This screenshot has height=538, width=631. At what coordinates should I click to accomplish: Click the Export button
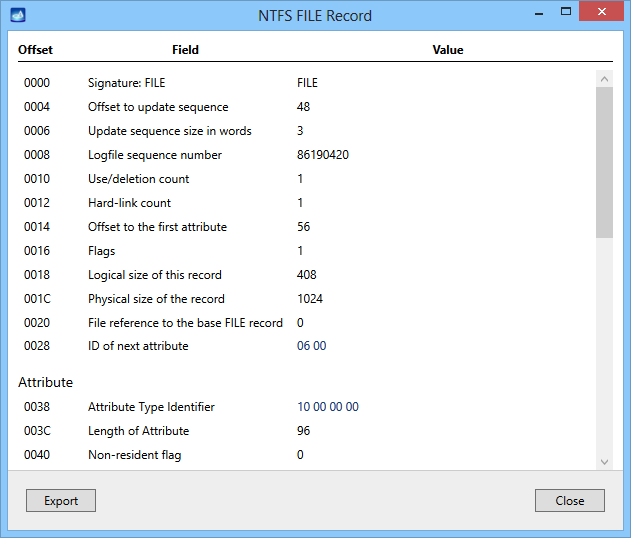coord(61,501)
